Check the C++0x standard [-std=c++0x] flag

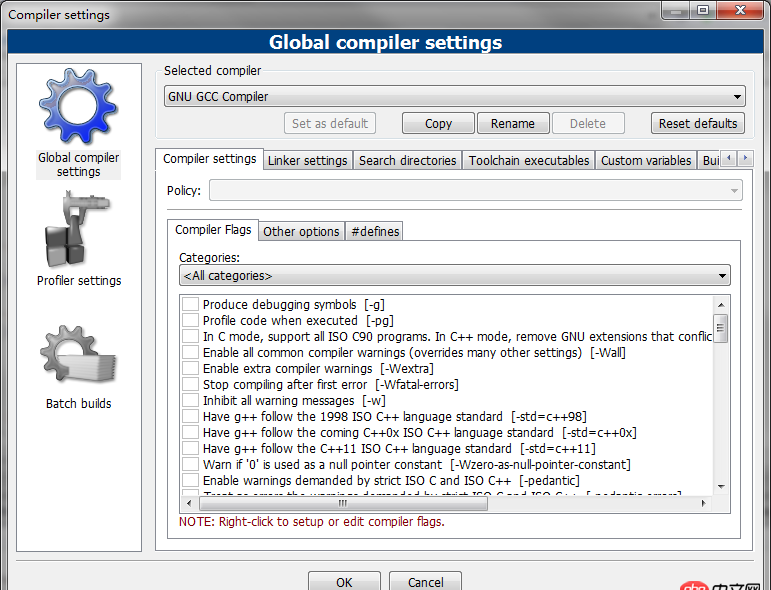pos(190,432)
